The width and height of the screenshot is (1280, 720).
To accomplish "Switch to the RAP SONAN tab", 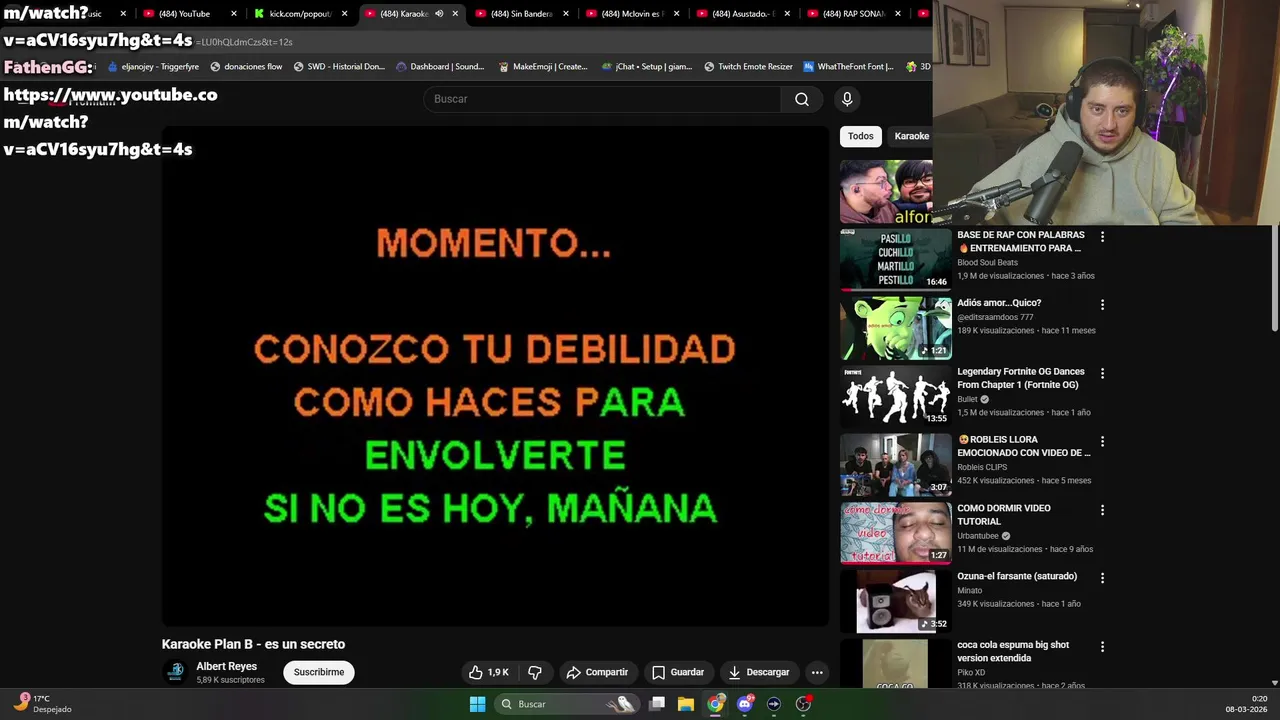I will (853, 14).
